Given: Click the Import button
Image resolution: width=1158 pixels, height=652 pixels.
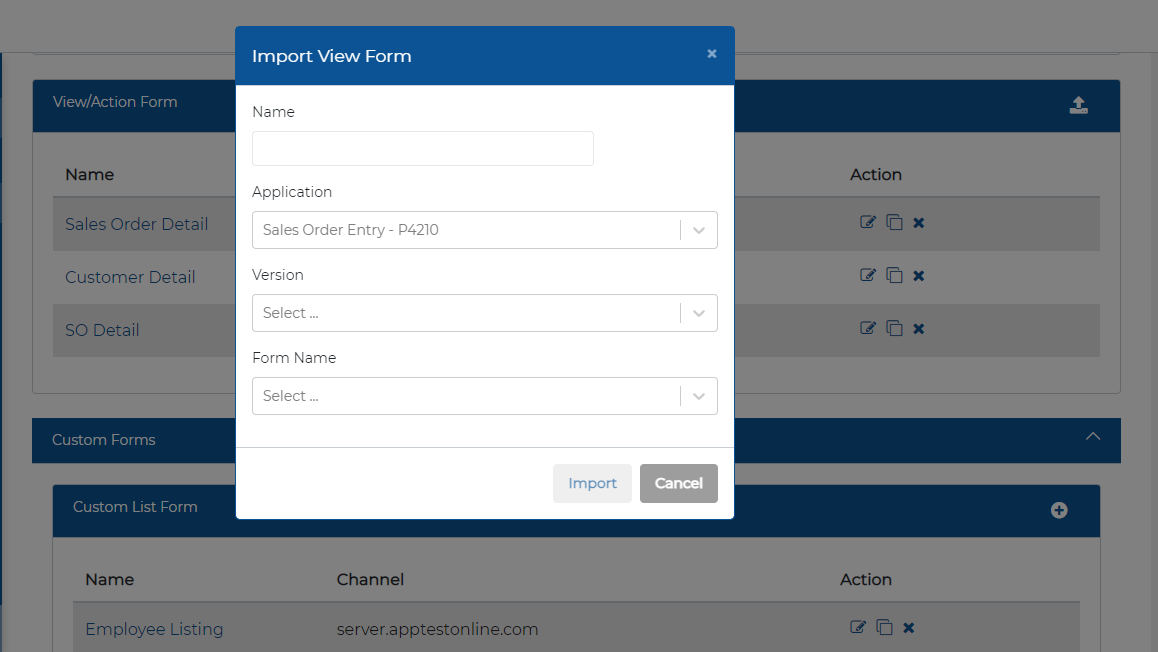Looking at the screenshot, I should point(592,483).
